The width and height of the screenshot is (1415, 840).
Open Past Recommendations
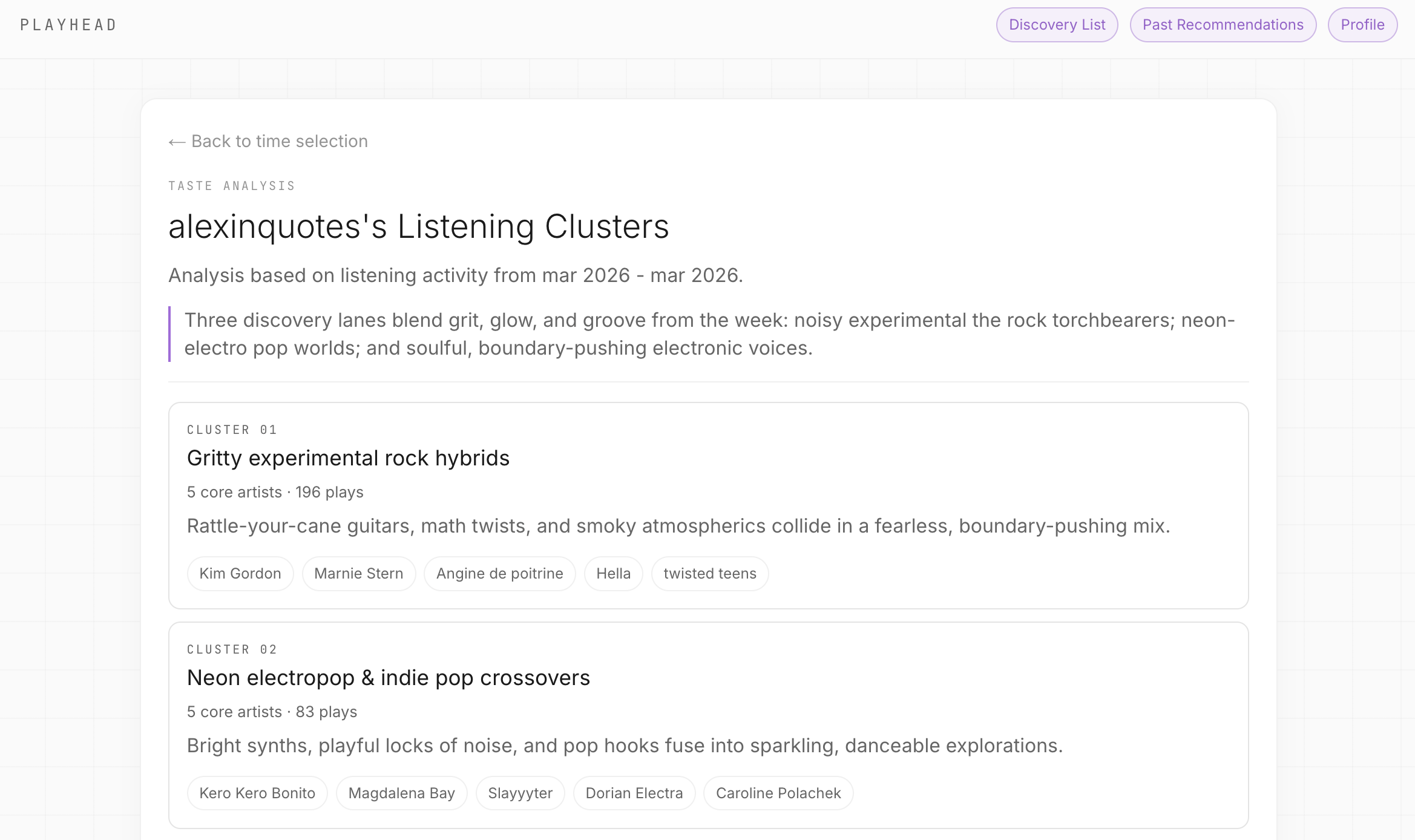point(1223,24)
